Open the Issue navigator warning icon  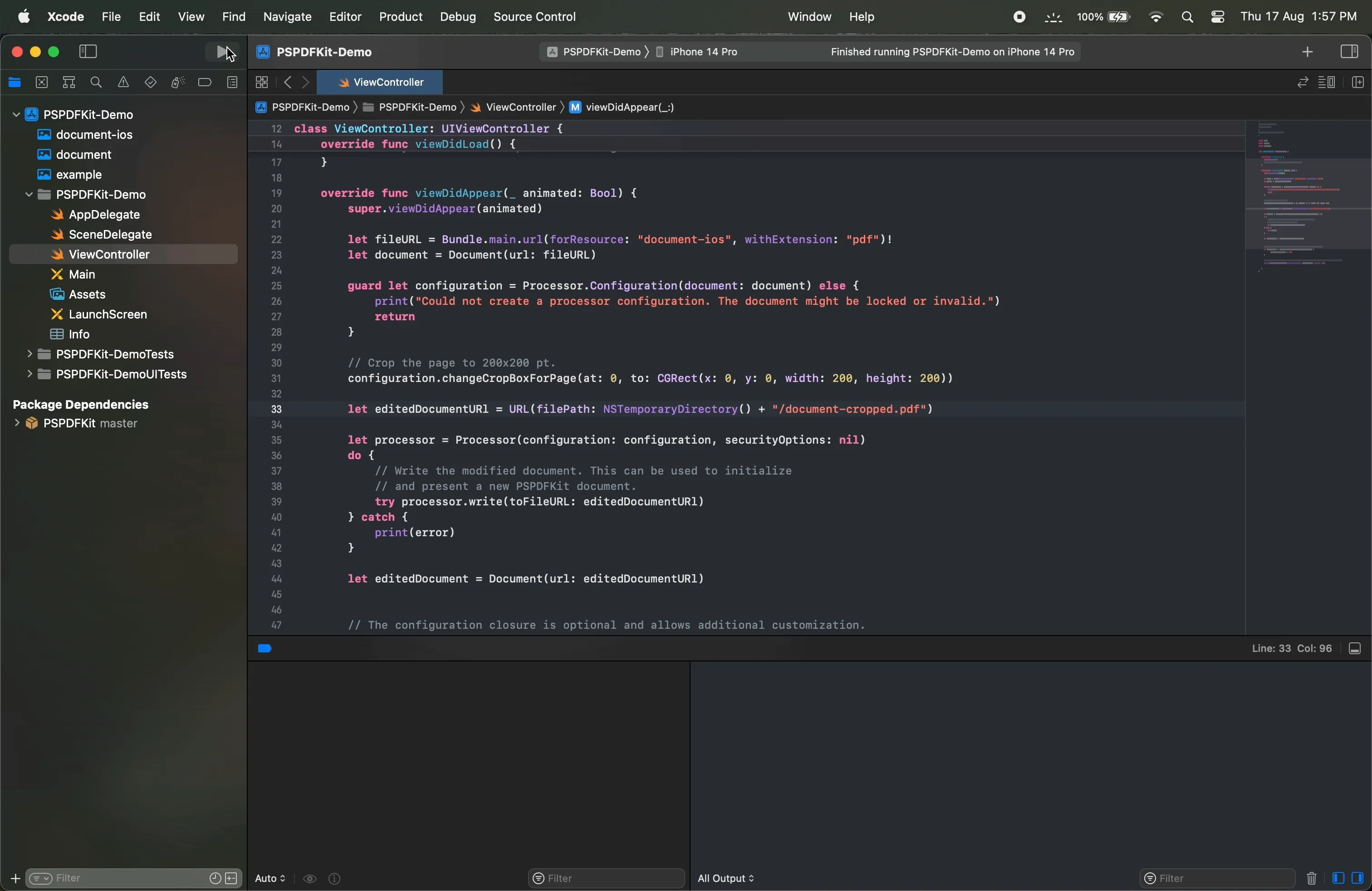click(x=123, y=83)
